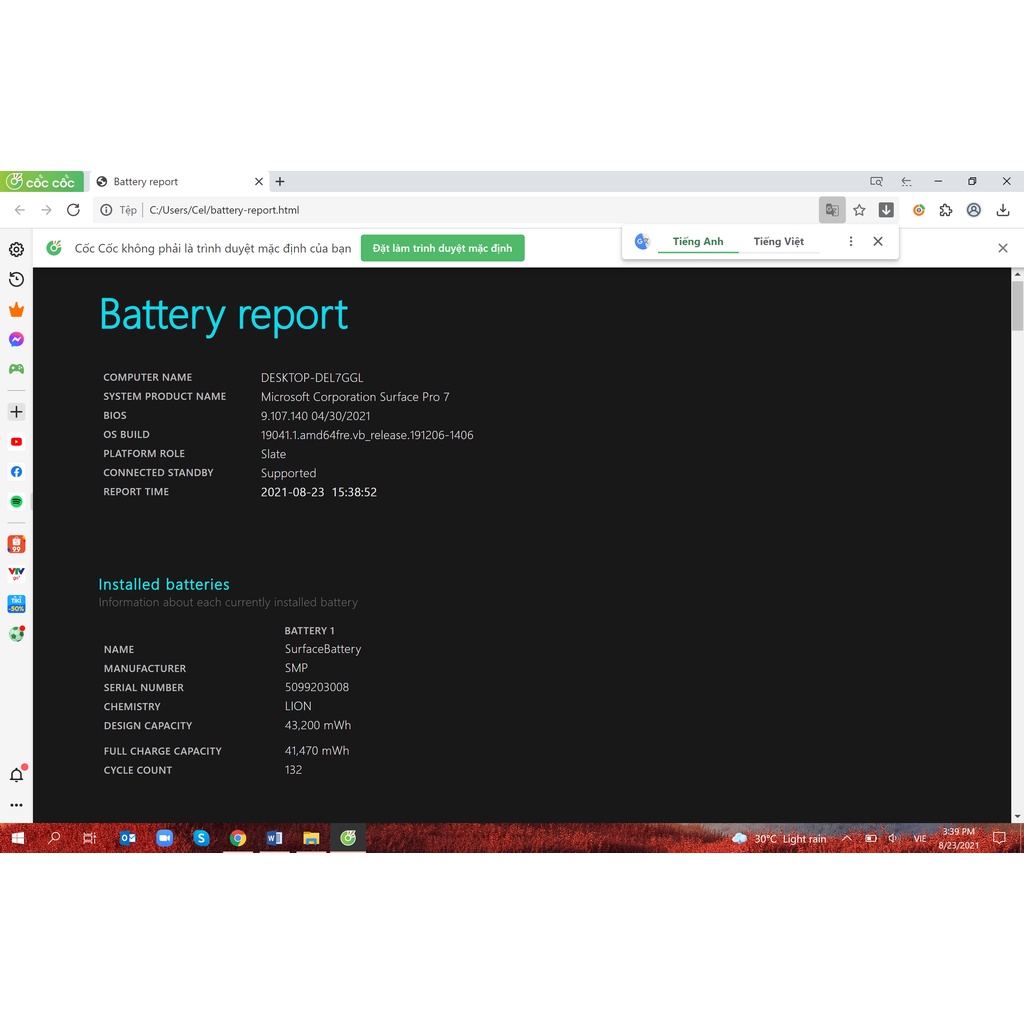Click the VIE input language indicator
1024x1024 pixels.
pyautogui.click(x=920, y=839)
